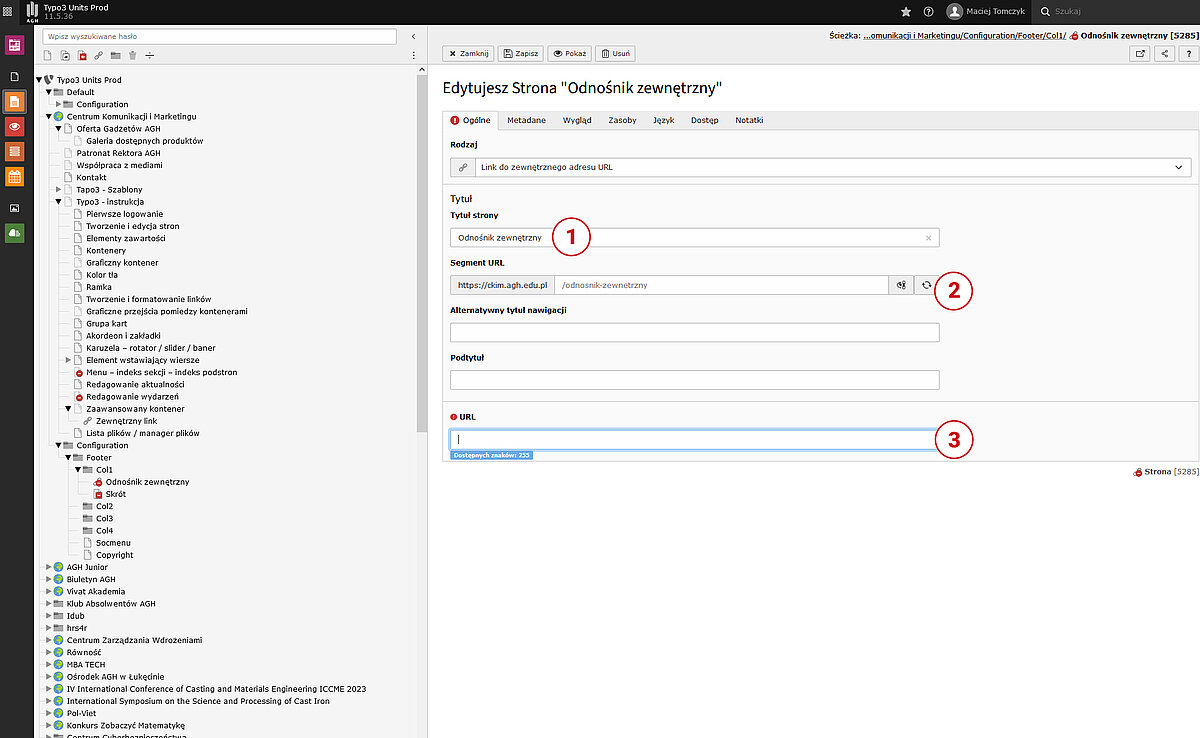Click the share page icon button
The width and height of the screenshot is (1200, 738).
tap(1164, 54)
